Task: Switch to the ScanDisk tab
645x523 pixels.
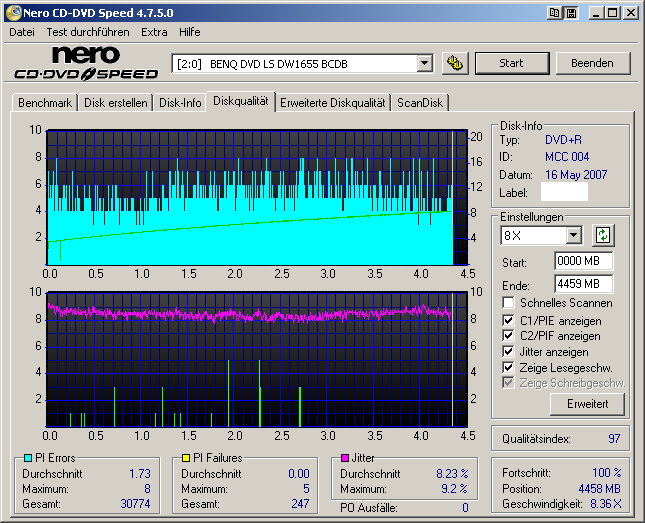Action: pyautogui.click(x=420, y=102)
